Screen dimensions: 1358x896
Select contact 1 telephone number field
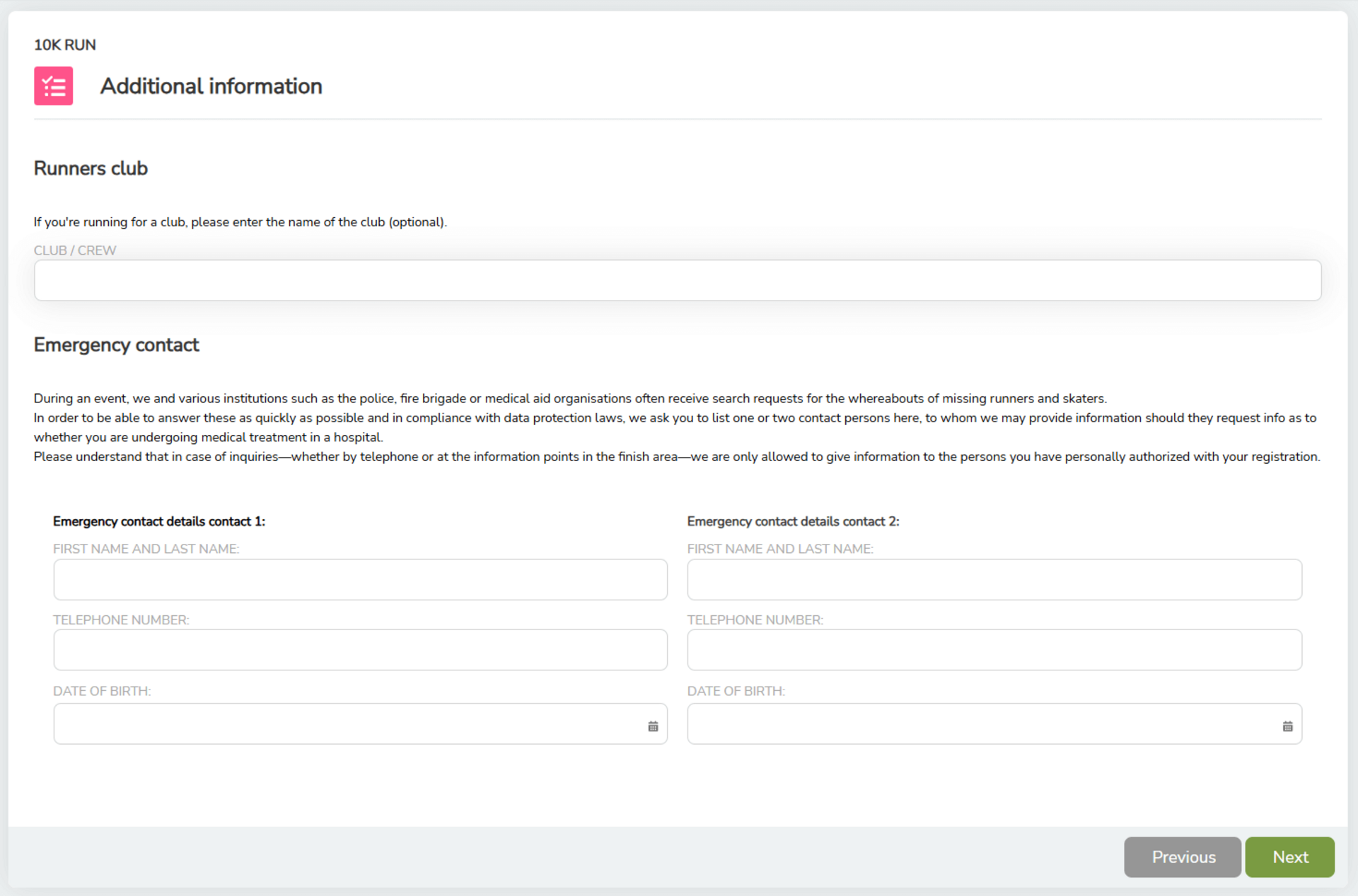pyautogui.click(x=360, y=650)
